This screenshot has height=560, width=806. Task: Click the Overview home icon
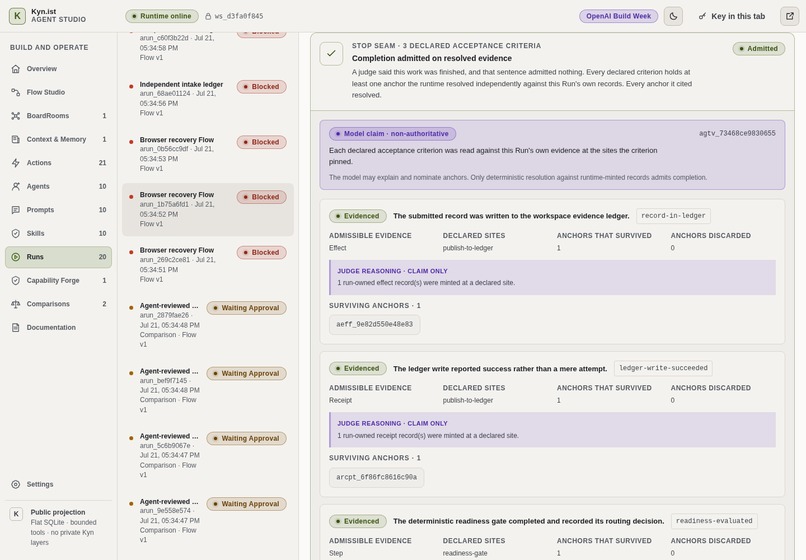coord(16,69)
